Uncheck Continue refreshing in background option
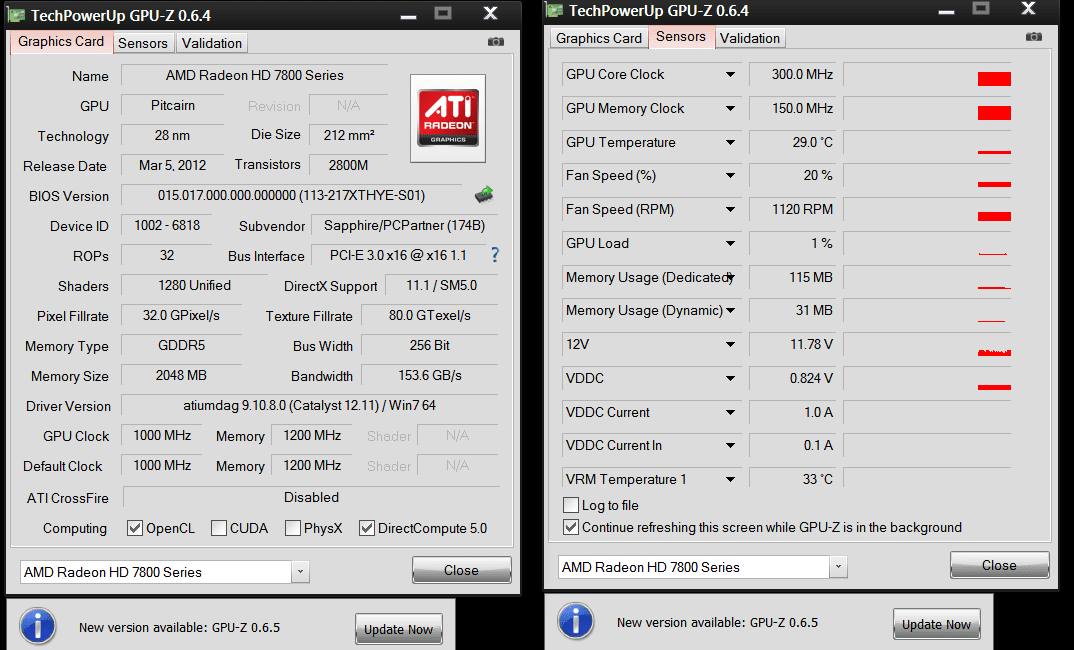Screen dimensions: 1074x650 pos(571,527)
